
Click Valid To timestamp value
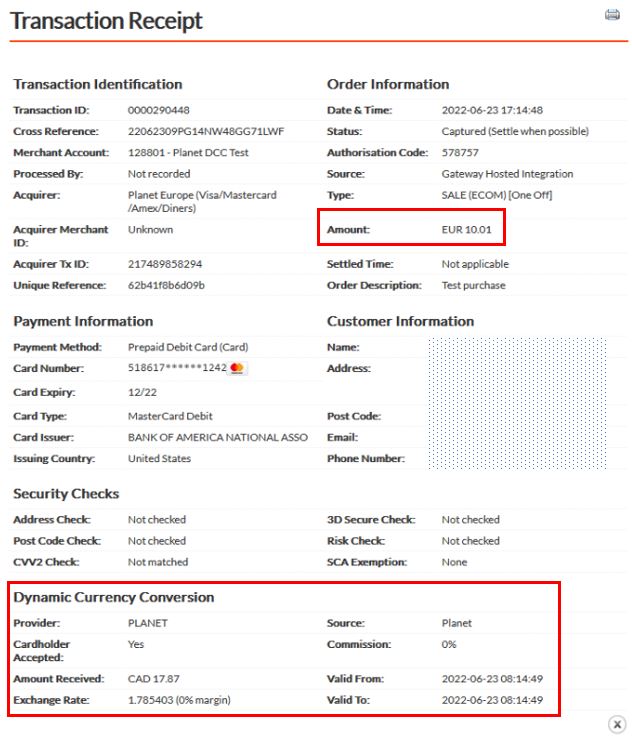(492, 700)
